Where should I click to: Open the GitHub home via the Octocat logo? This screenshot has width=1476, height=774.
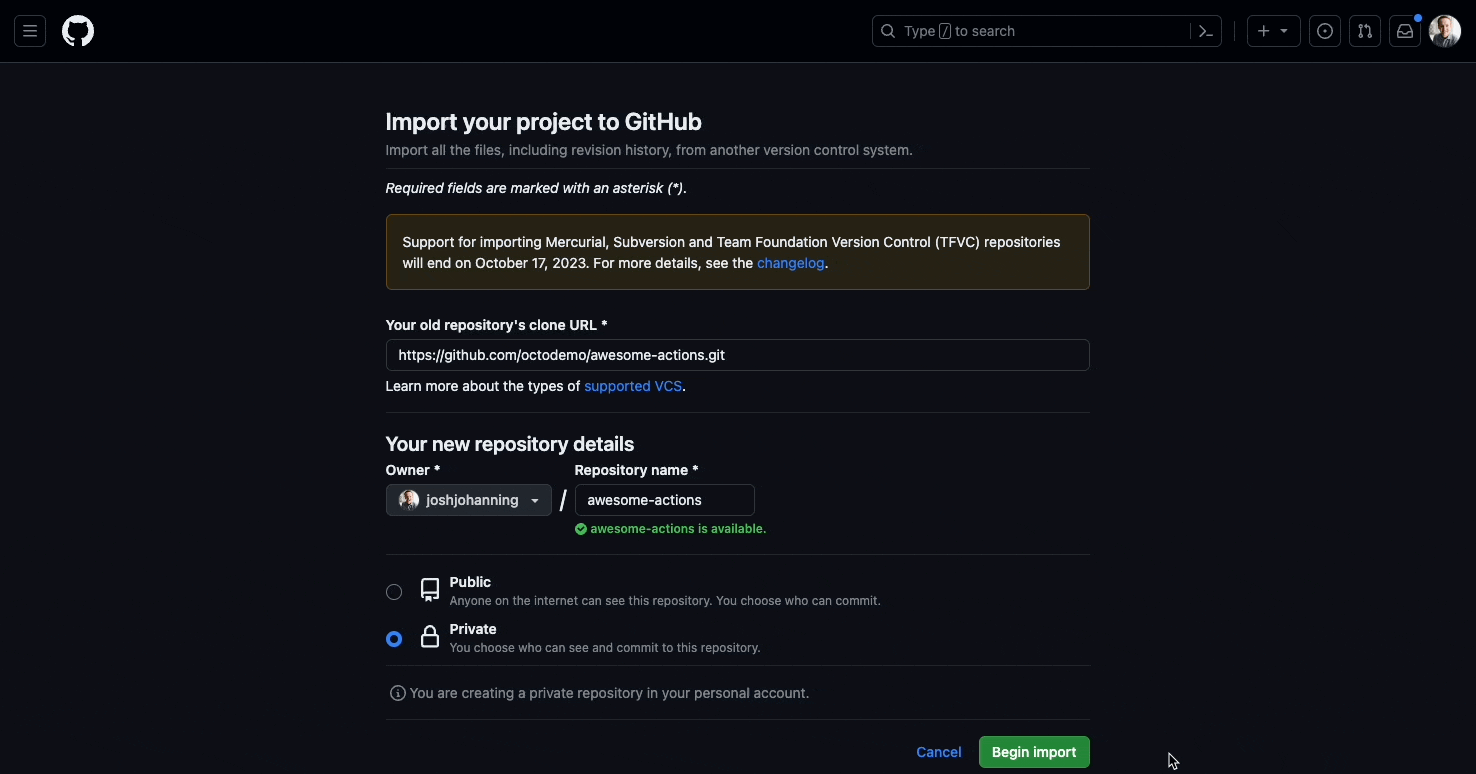coord(78,31)
